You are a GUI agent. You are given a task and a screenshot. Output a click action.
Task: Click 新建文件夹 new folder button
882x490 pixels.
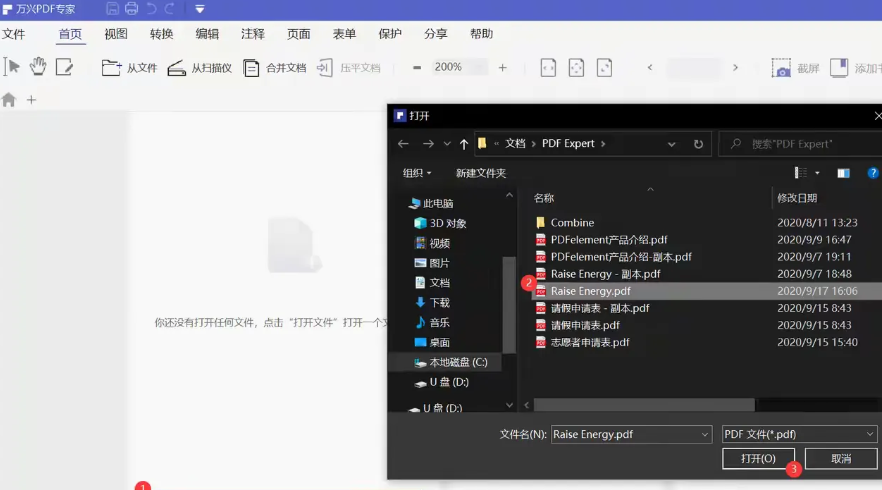(481, 173)
